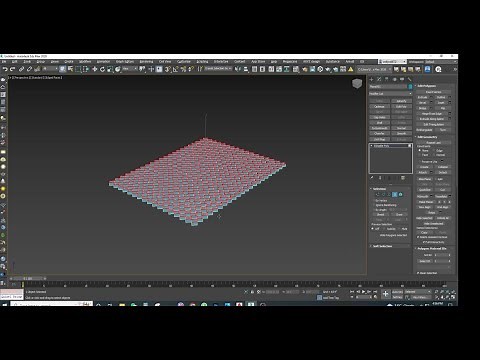480x360 pixels.
Task: Click the ViewCube in viewport corner
Action: [x=357, y=83]
